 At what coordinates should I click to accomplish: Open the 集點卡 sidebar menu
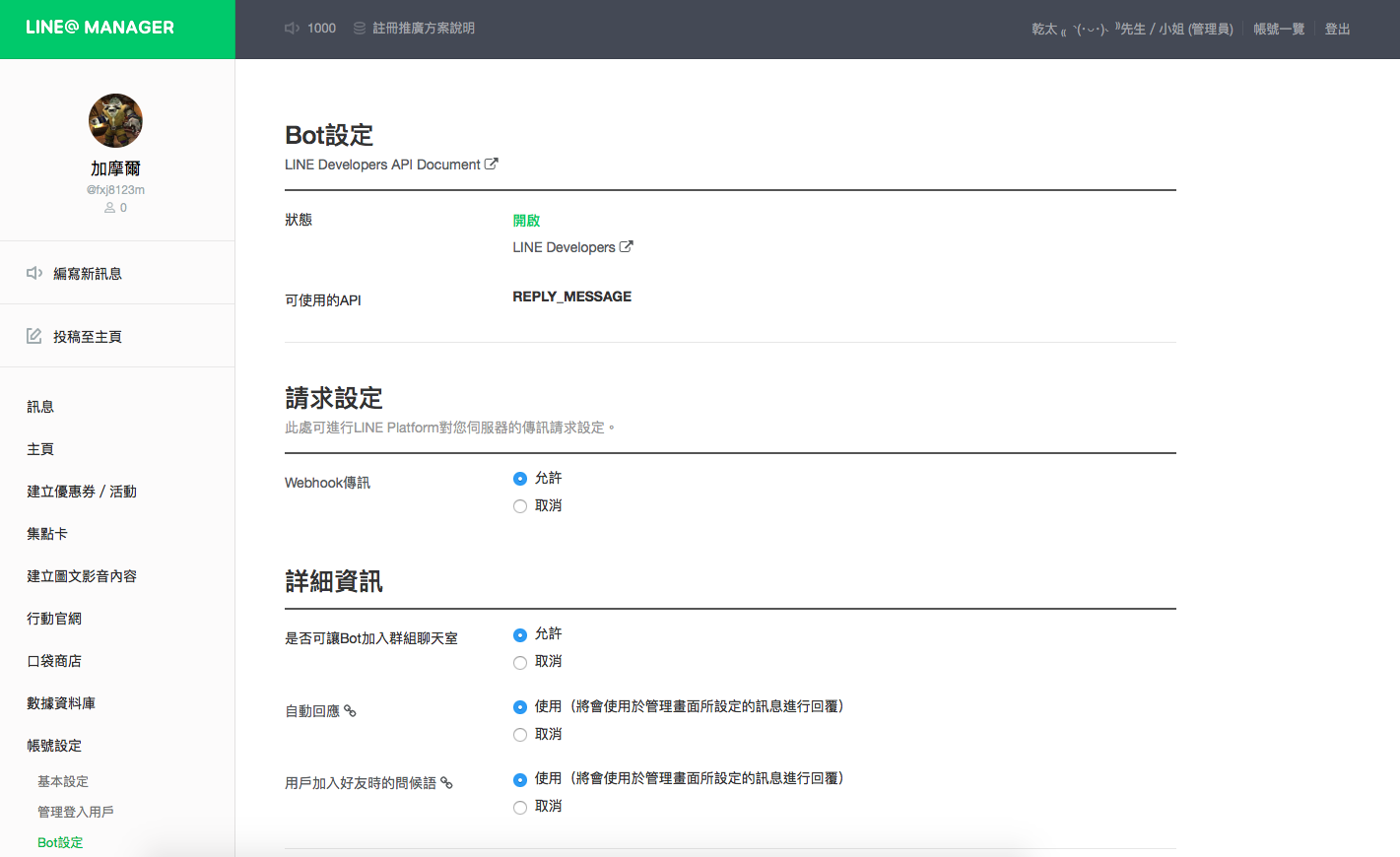[x=47, y=534]
